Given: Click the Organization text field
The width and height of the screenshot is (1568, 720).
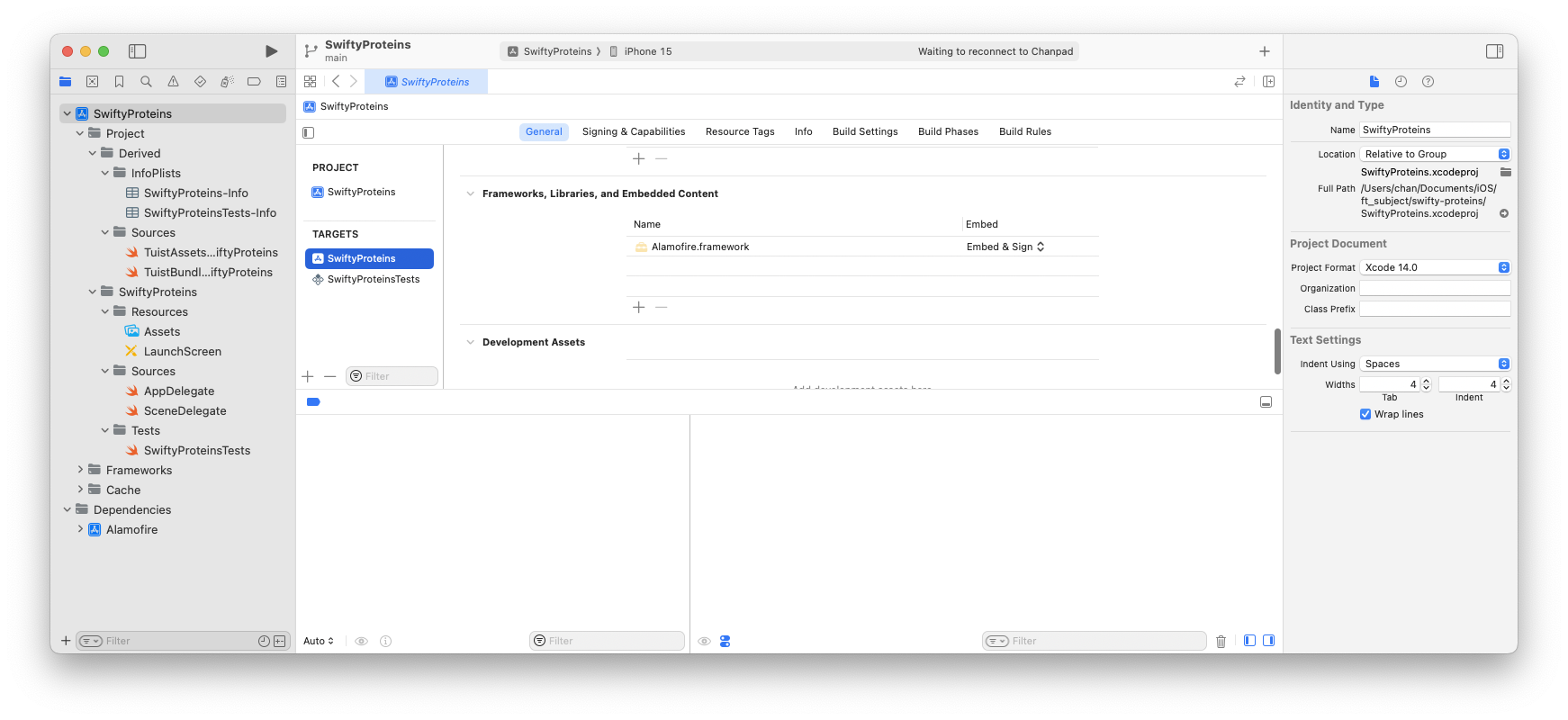Looking at the screenshot, I should point(1435,288).
